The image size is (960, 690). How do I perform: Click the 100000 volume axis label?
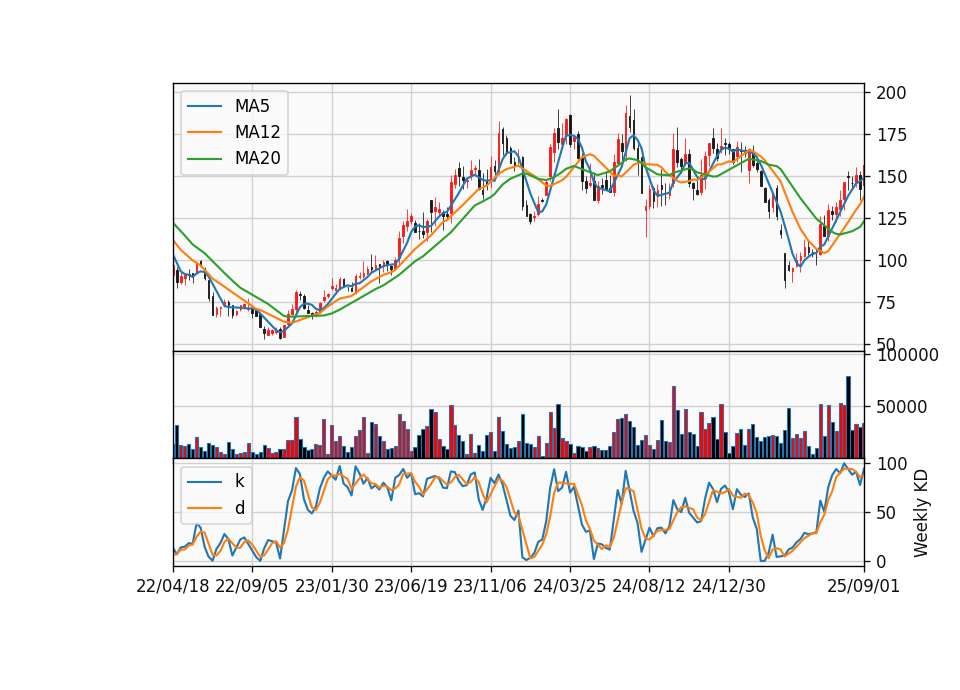(907, 355)
